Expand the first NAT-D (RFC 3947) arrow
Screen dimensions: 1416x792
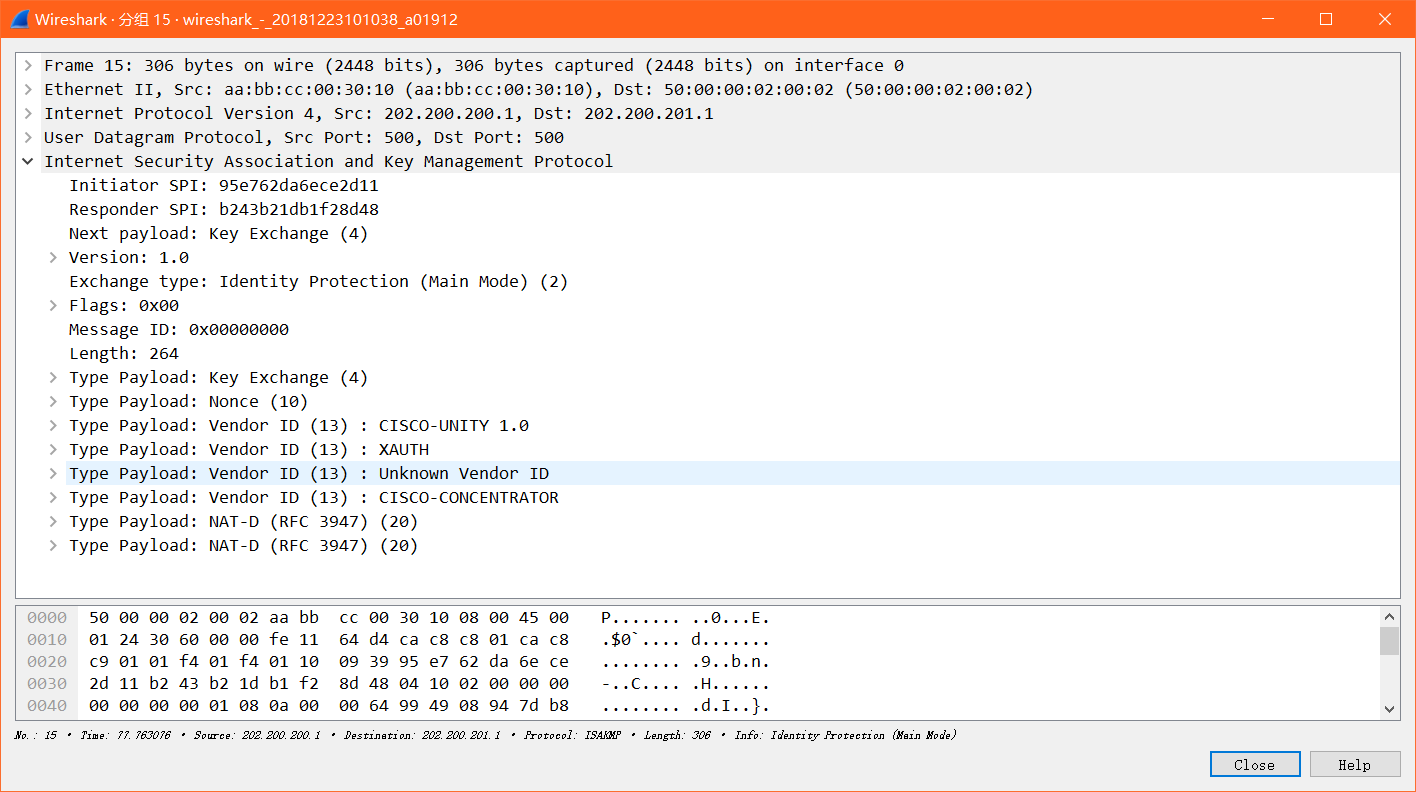pyautogui.click(x=54, y=522)
